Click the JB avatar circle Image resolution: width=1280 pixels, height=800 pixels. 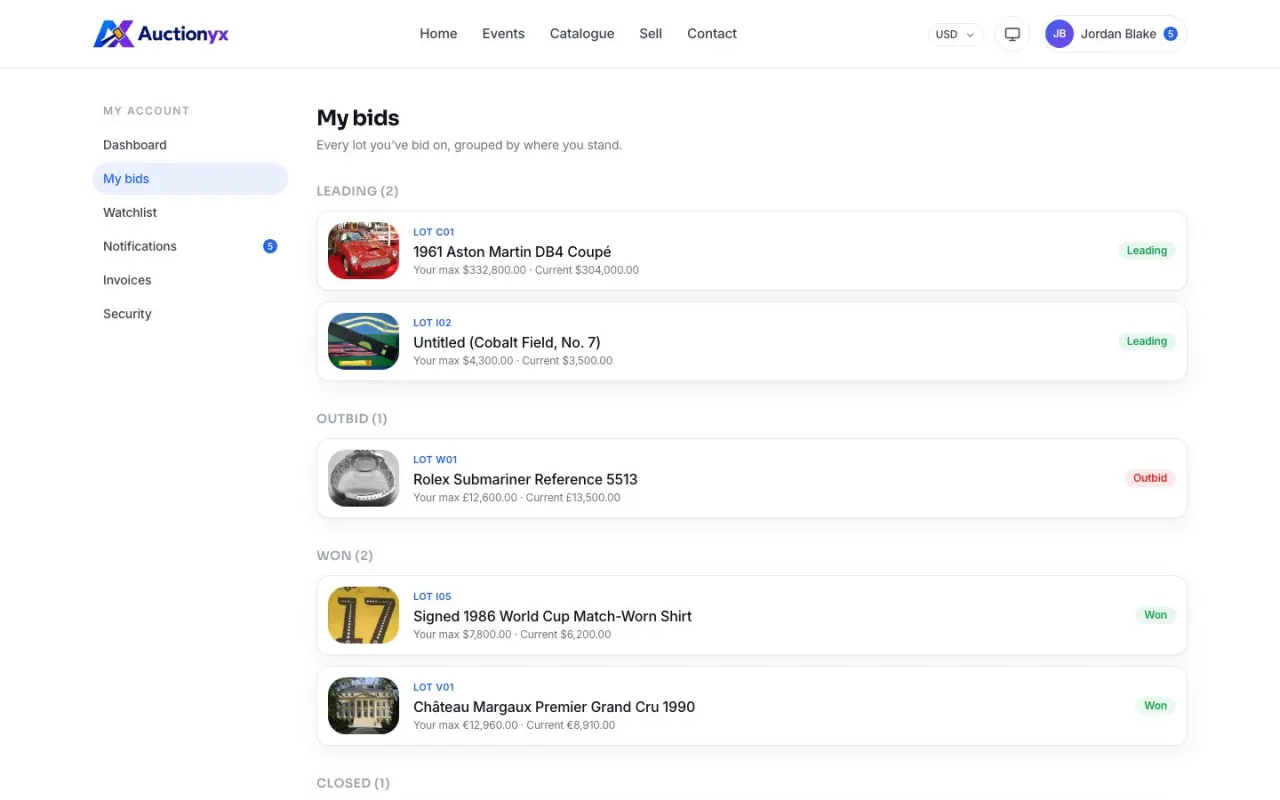point(1059,34)
